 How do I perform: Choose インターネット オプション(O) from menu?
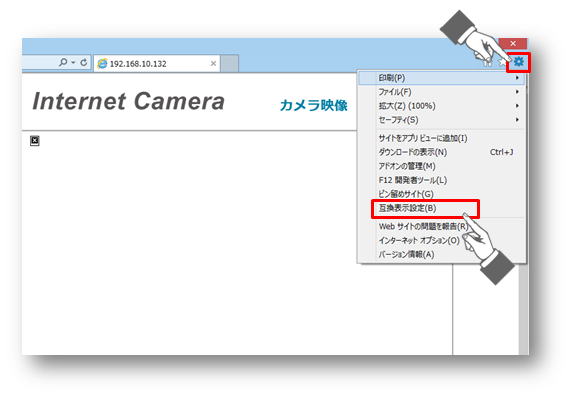[419, 240]
